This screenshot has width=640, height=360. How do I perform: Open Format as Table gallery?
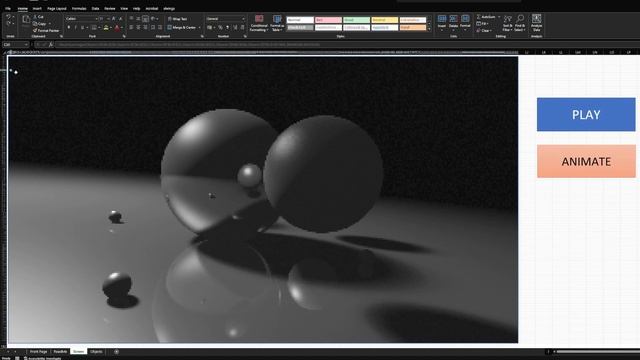click(277, 23)
